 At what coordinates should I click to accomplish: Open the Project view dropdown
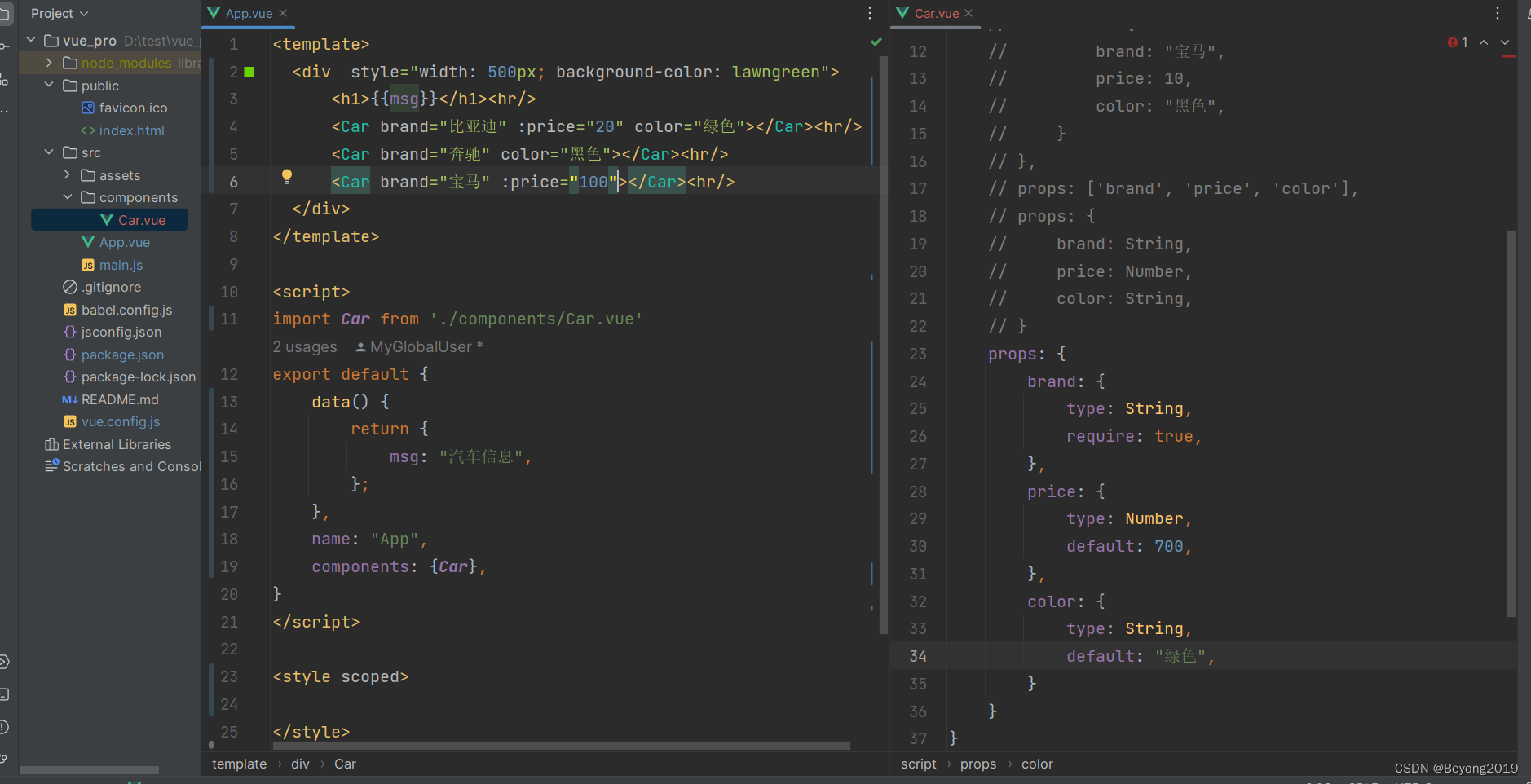coord(60,14)
